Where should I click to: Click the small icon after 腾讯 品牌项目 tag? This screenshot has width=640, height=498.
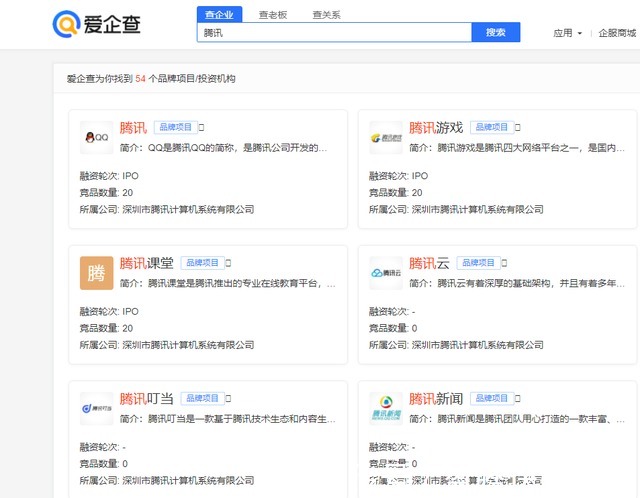point(201,127)
